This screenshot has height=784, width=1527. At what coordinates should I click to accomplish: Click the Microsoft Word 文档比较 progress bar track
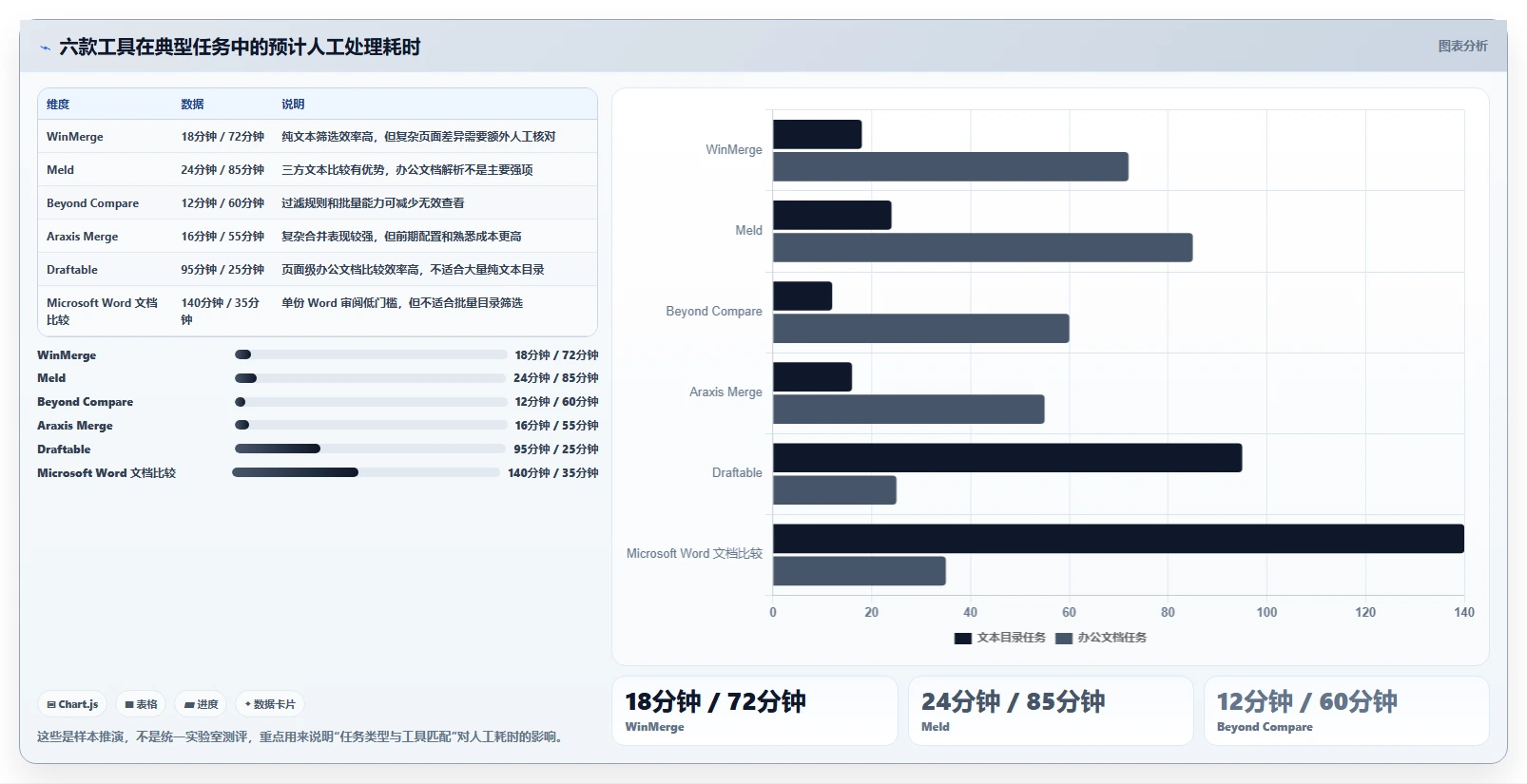366,472
